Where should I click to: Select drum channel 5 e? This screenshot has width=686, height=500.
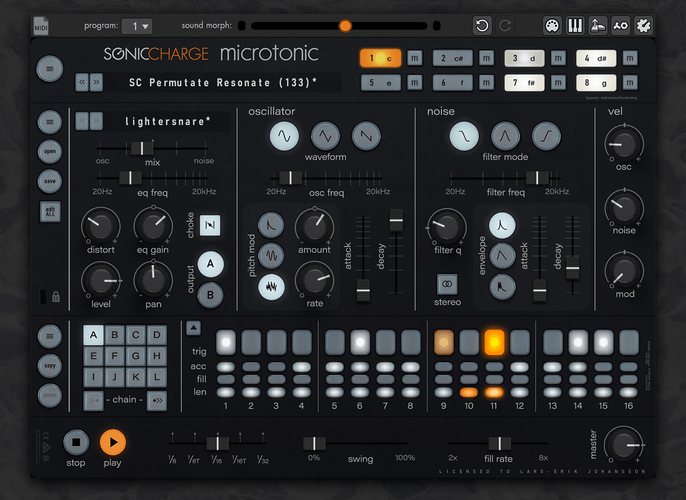381,82
